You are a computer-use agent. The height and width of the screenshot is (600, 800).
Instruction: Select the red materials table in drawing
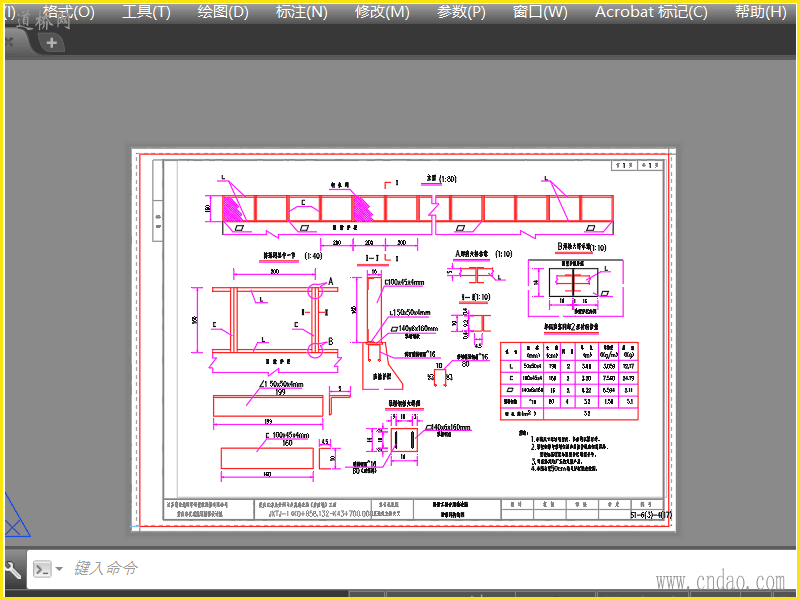point(569,381)
